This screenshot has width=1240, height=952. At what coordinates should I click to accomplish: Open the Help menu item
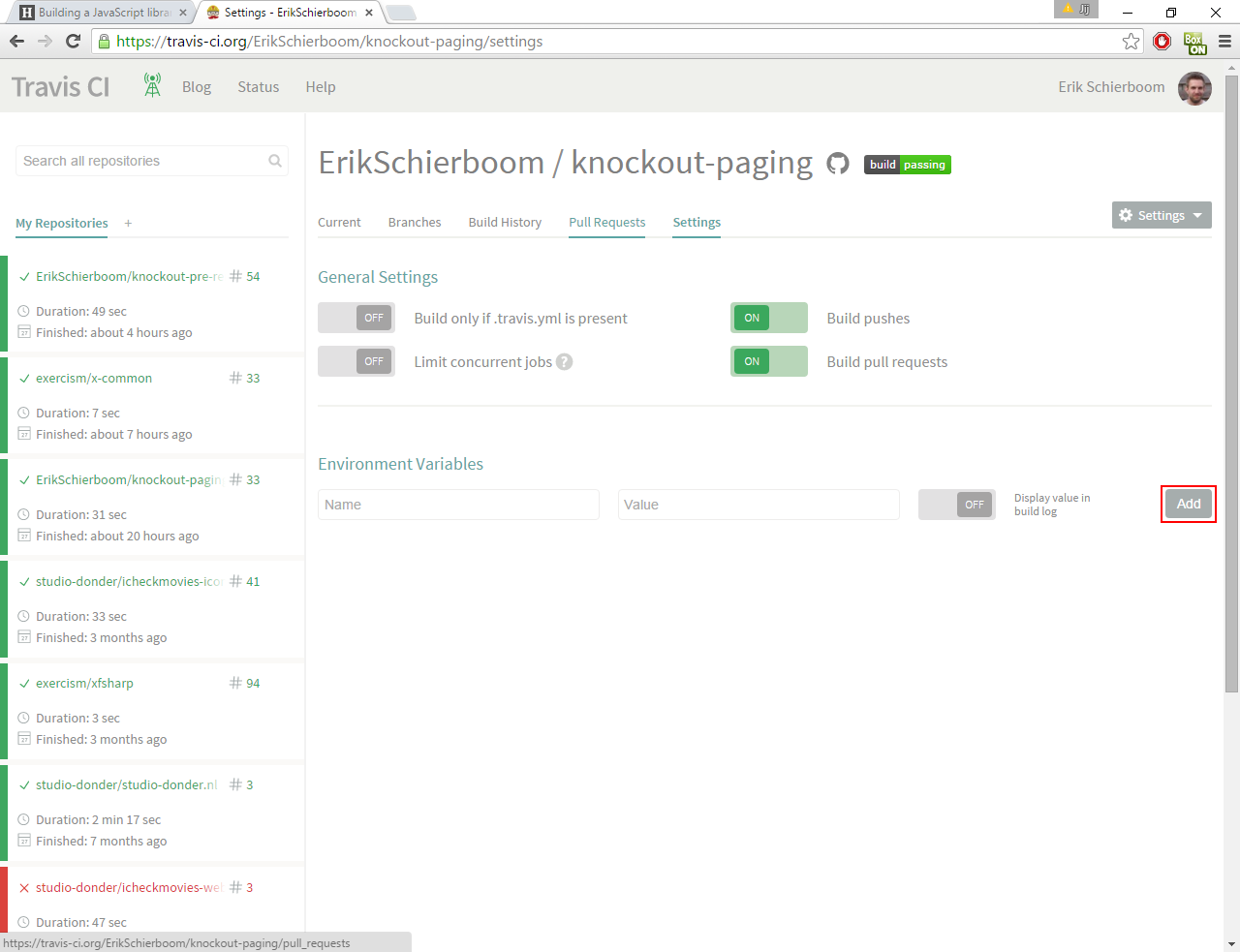pos(321,87)
